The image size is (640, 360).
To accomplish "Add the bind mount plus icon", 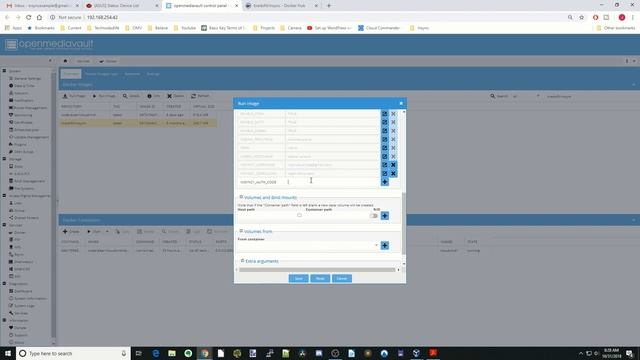I will click(384, 216).
